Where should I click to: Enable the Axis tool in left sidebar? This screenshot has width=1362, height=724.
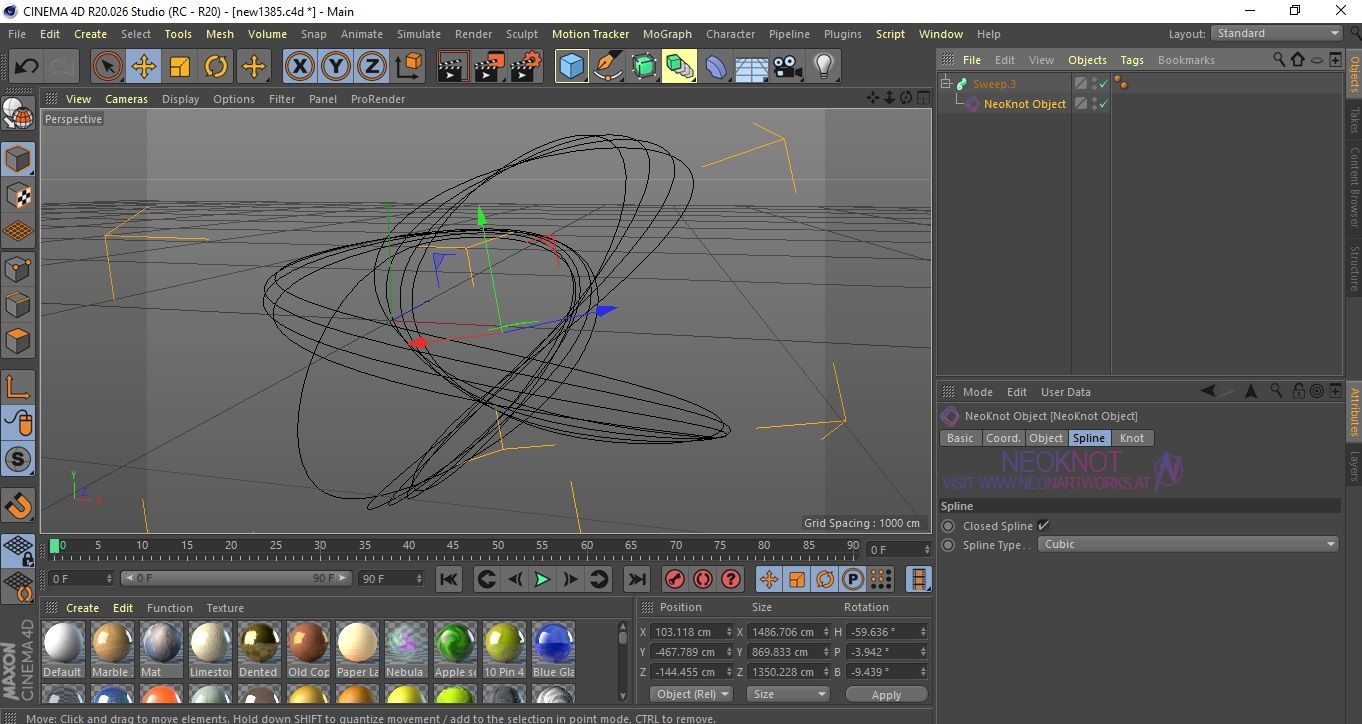tap(18, 387)
